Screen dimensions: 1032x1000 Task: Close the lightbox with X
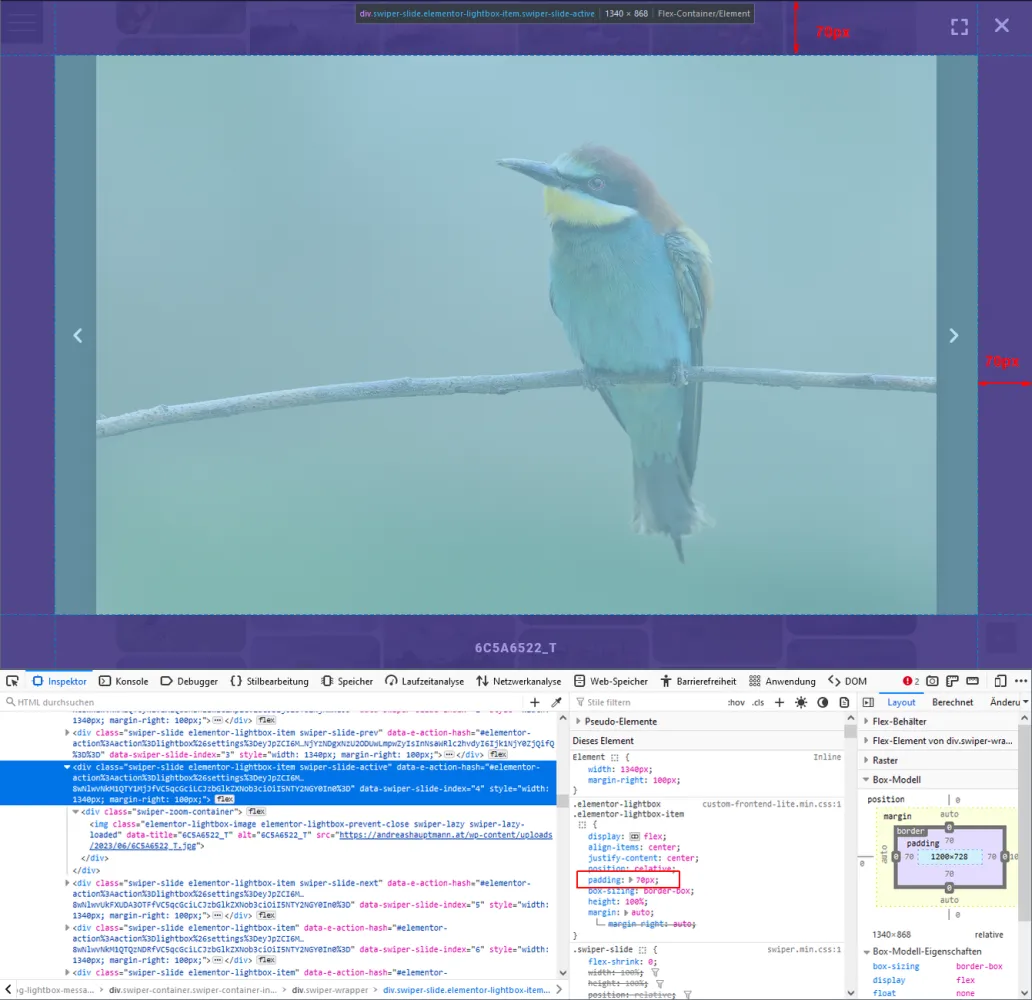pyautogui.click(x=1002, y=26)
